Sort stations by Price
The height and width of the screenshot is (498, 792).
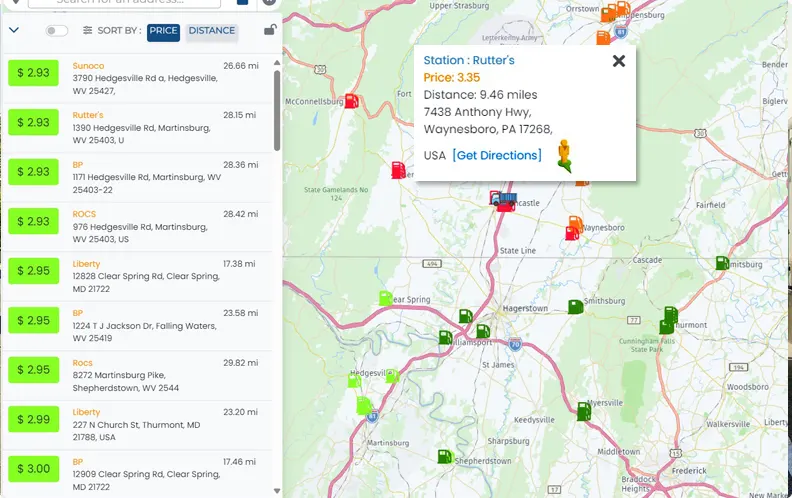[163, 31]
